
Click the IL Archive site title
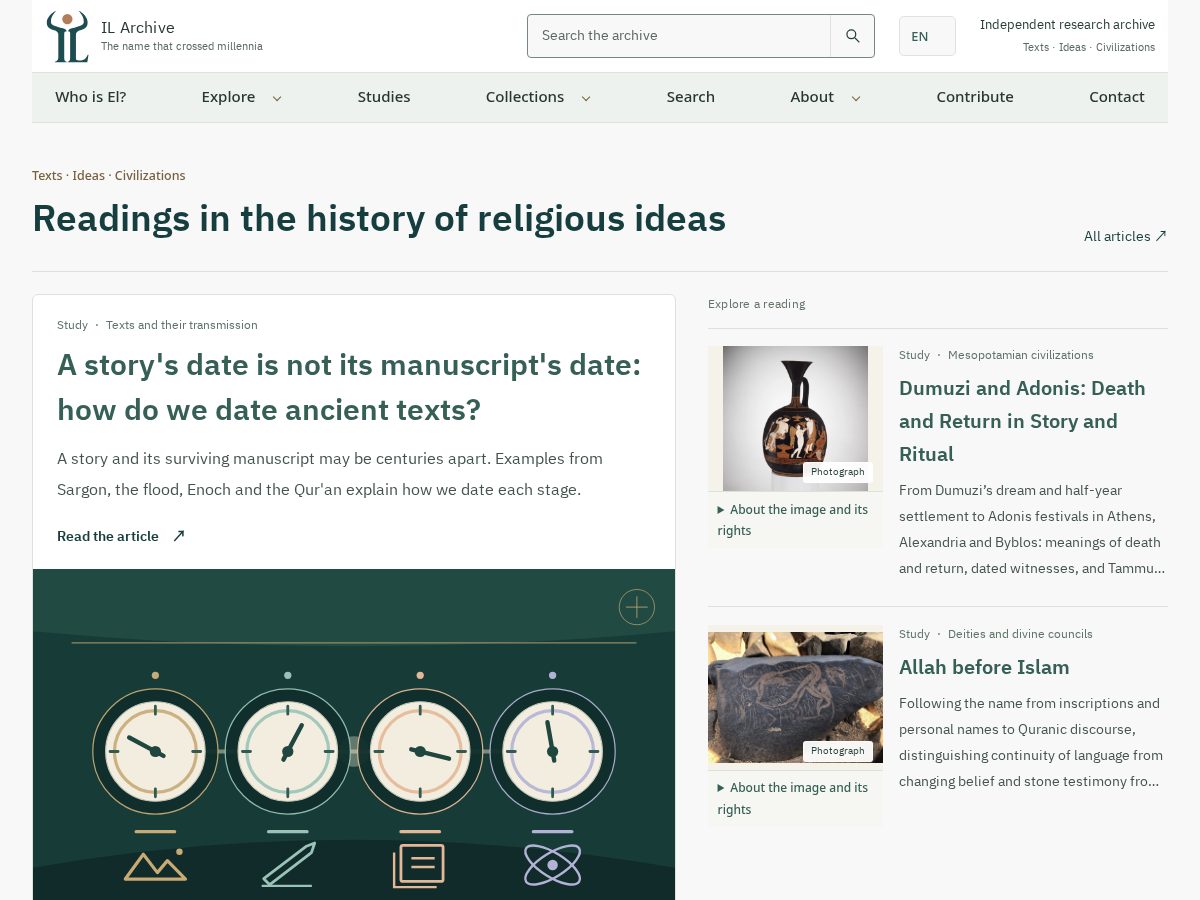138,27
